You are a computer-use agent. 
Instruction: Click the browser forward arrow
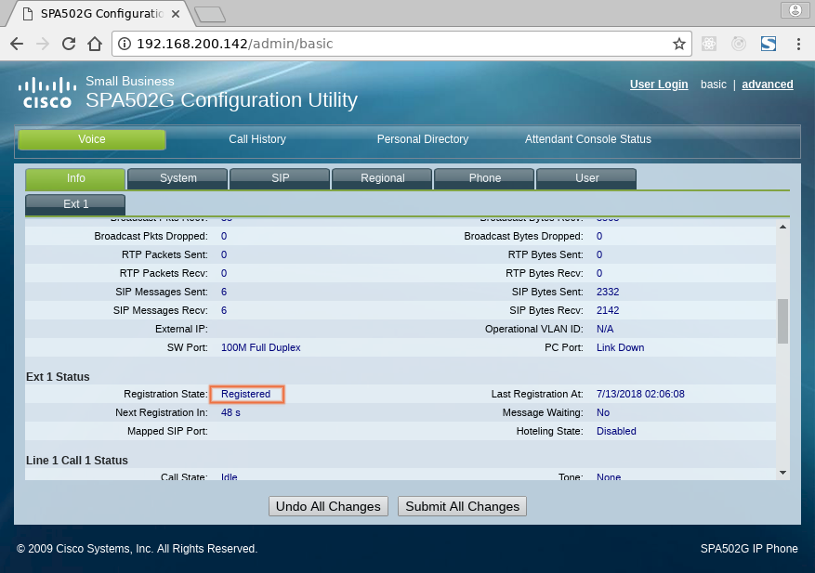pyautogui.click(x=43, y=44)
